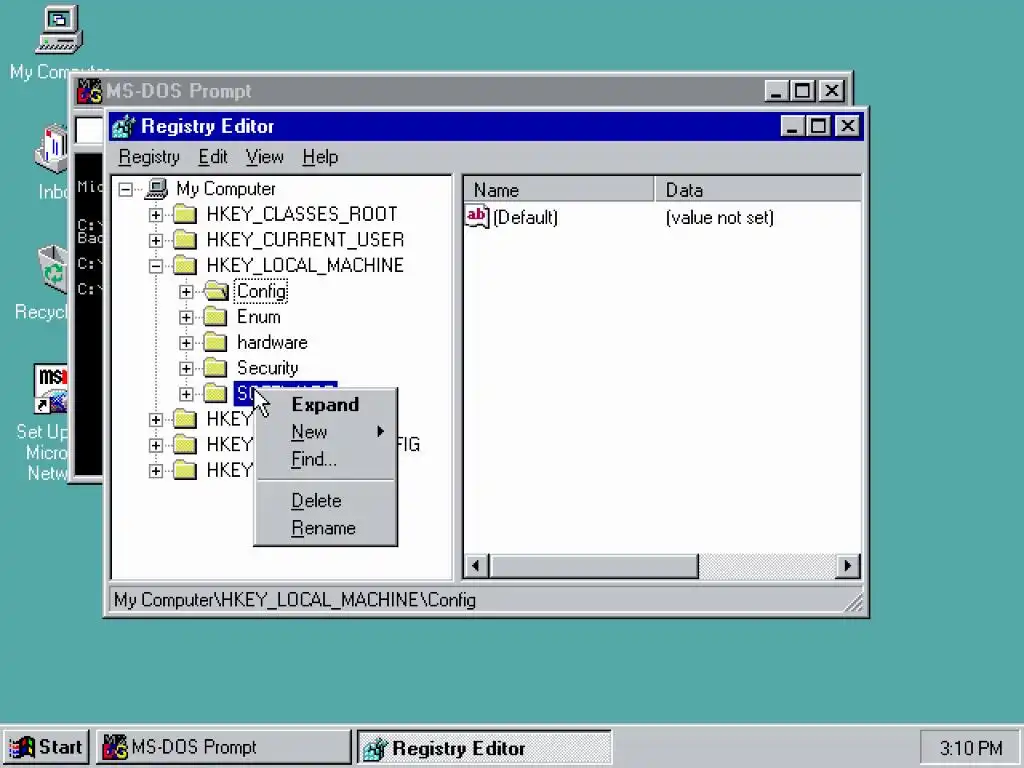Choose Delete in the context menu
Image resolution: width=1024 pixels, height=768 pixels.
pyautogui.click(x=325, y=500)
